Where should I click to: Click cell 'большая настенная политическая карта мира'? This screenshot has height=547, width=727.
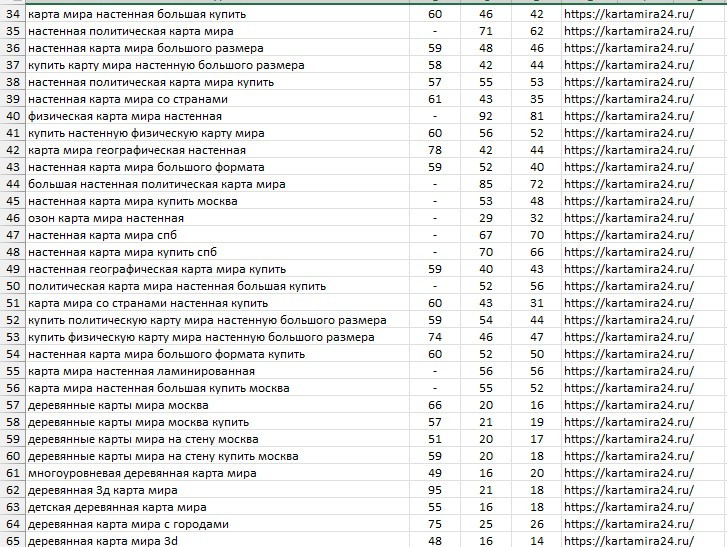pos(217,184)
